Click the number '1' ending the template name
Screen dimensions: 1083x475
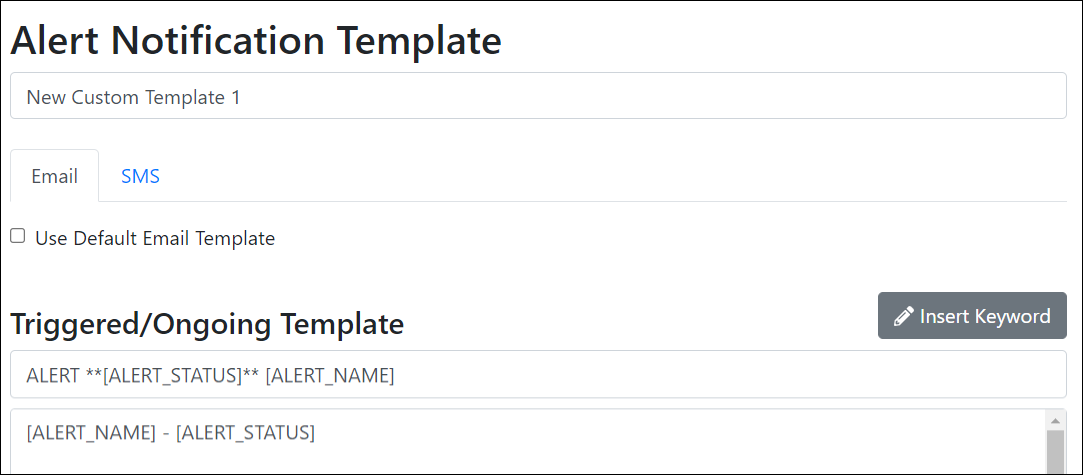point(235,98)
